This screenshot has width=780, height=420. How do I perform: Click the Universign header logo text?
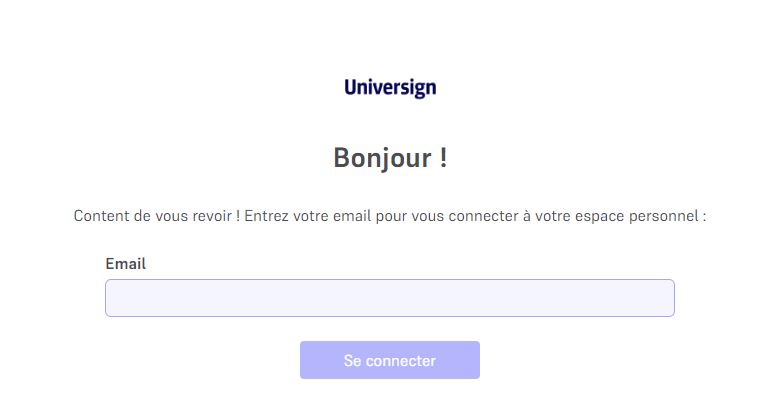pos(390,88)
